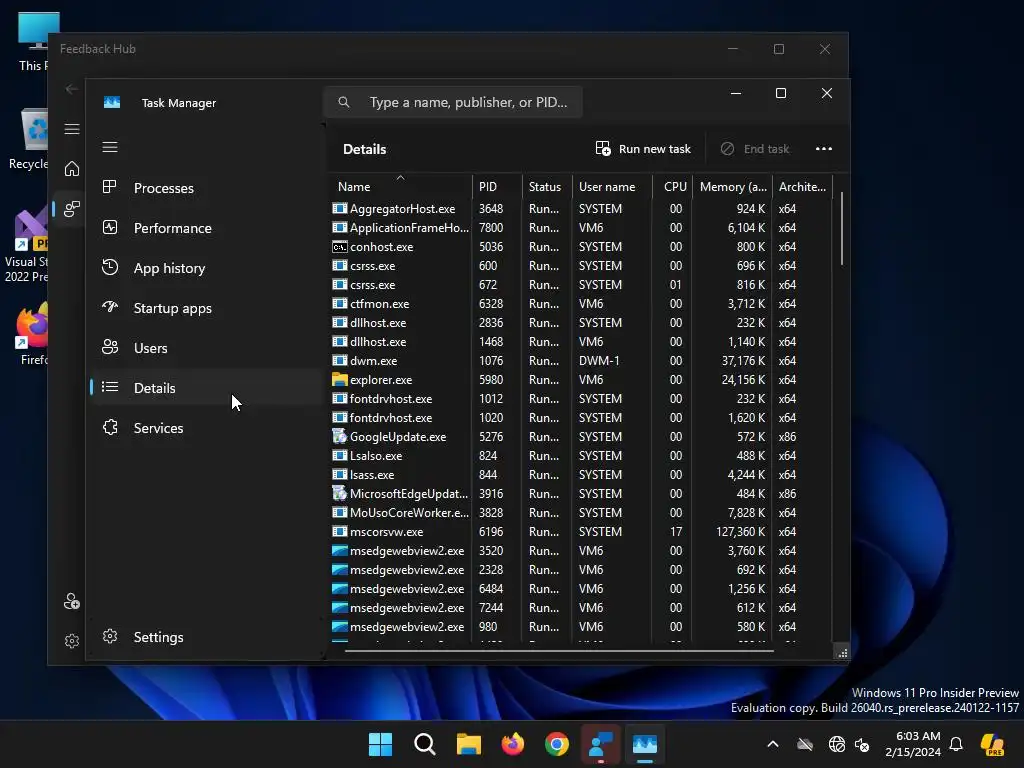Select GoogleUpdate.exe process

coord(580,437)
